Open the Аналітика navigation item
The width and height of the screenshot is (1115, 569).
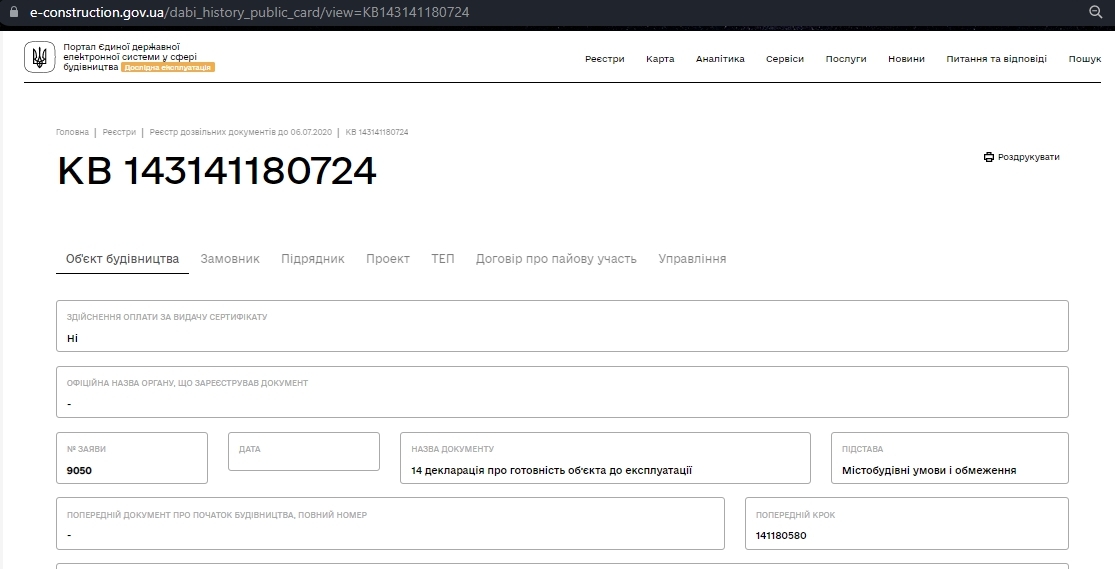click(720, 59)
